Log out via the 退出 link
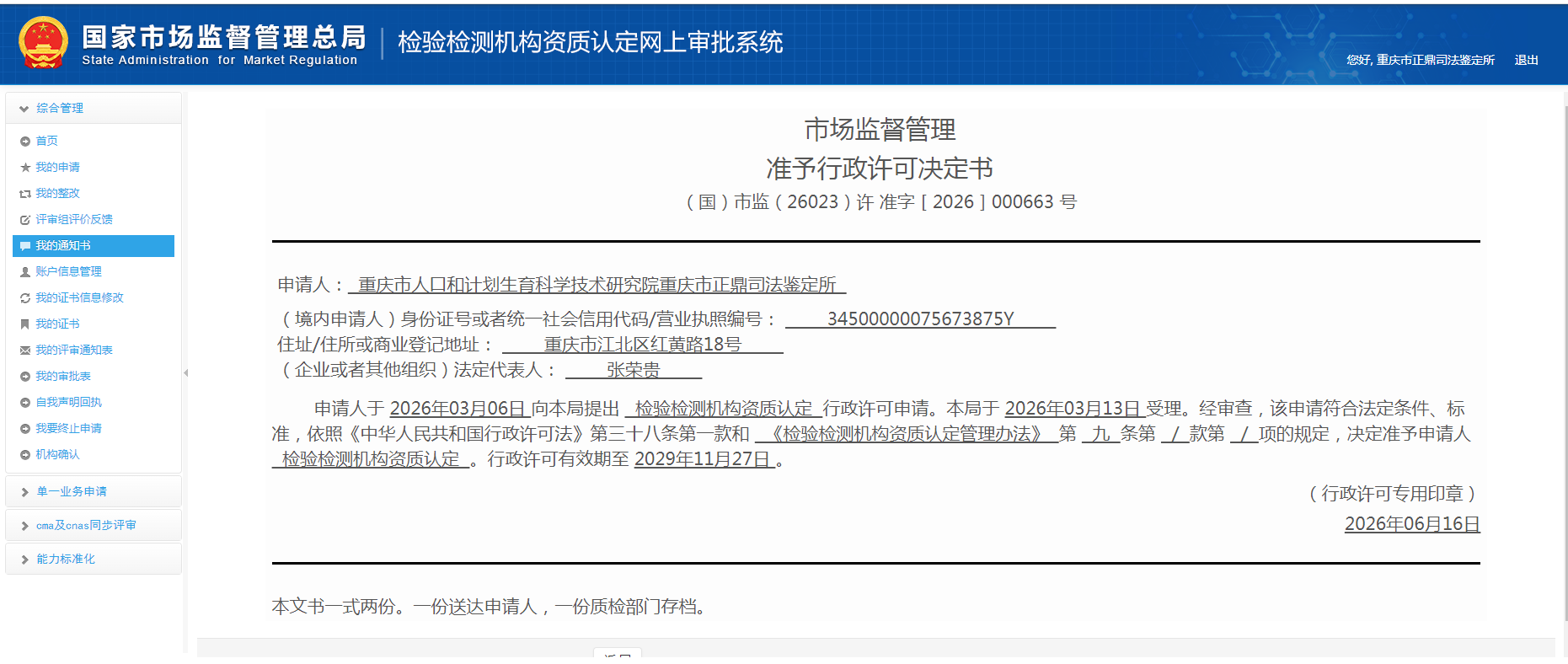This screenshot has width=1568, height=664. pyautogui.click(x=1526, y=60)
